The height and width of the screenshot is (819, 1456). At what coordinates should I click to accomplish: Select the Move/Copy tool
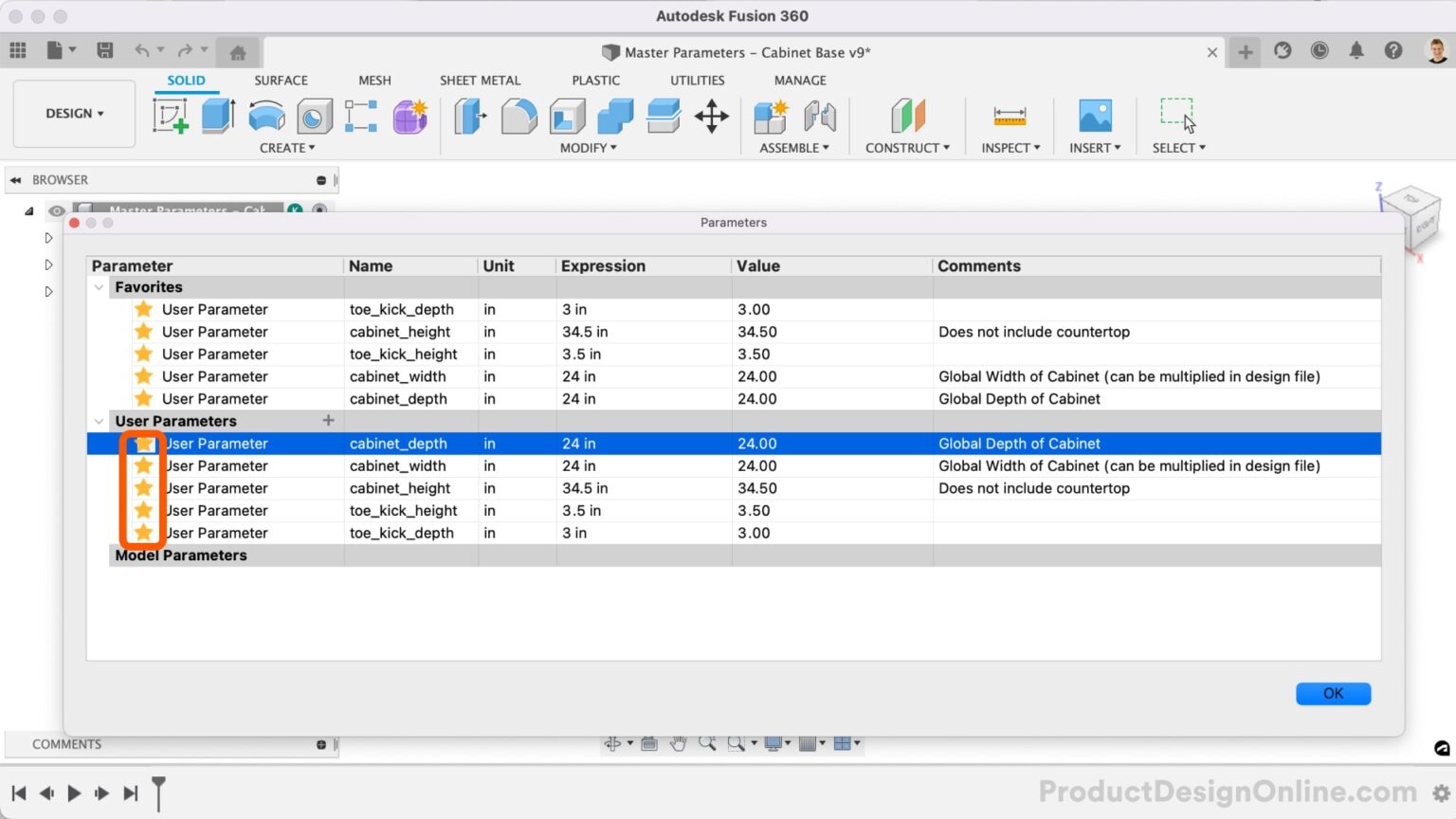coord(712,116)
